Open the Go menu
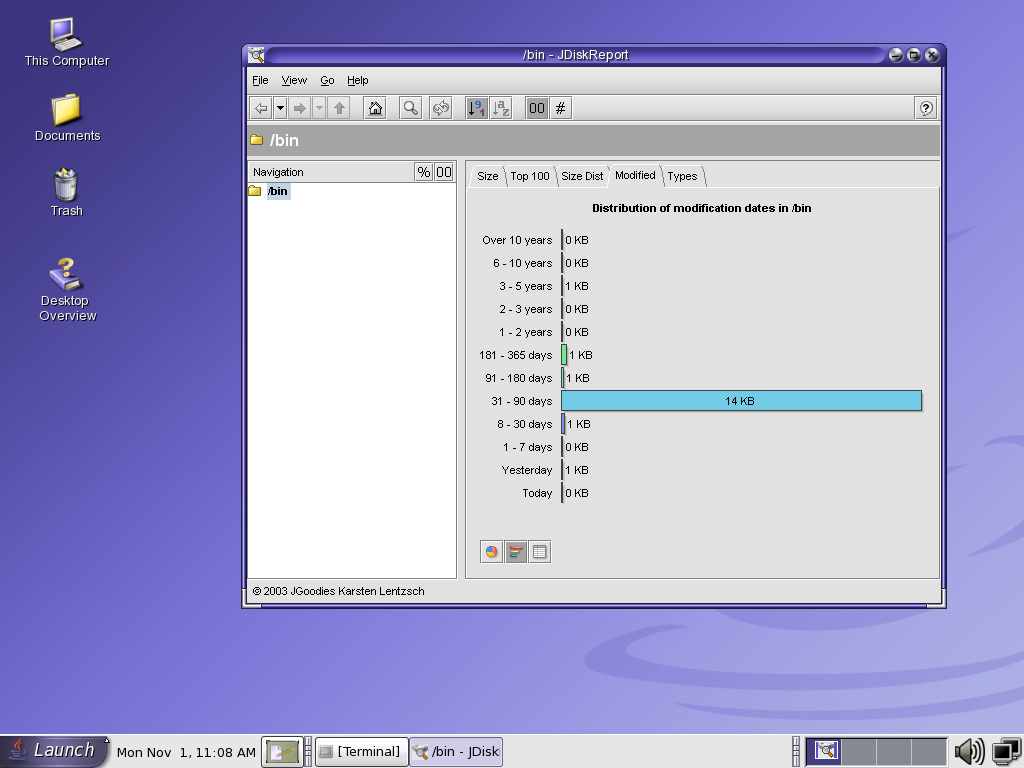The width and height of the screenshot is (1024, 768). click(x=327, y=80)
